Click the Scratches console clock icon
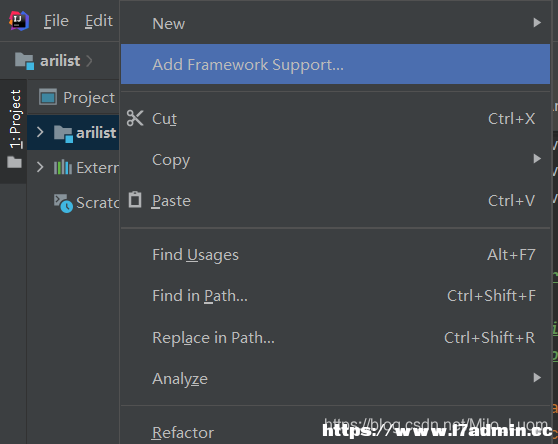 coord(63,203)
